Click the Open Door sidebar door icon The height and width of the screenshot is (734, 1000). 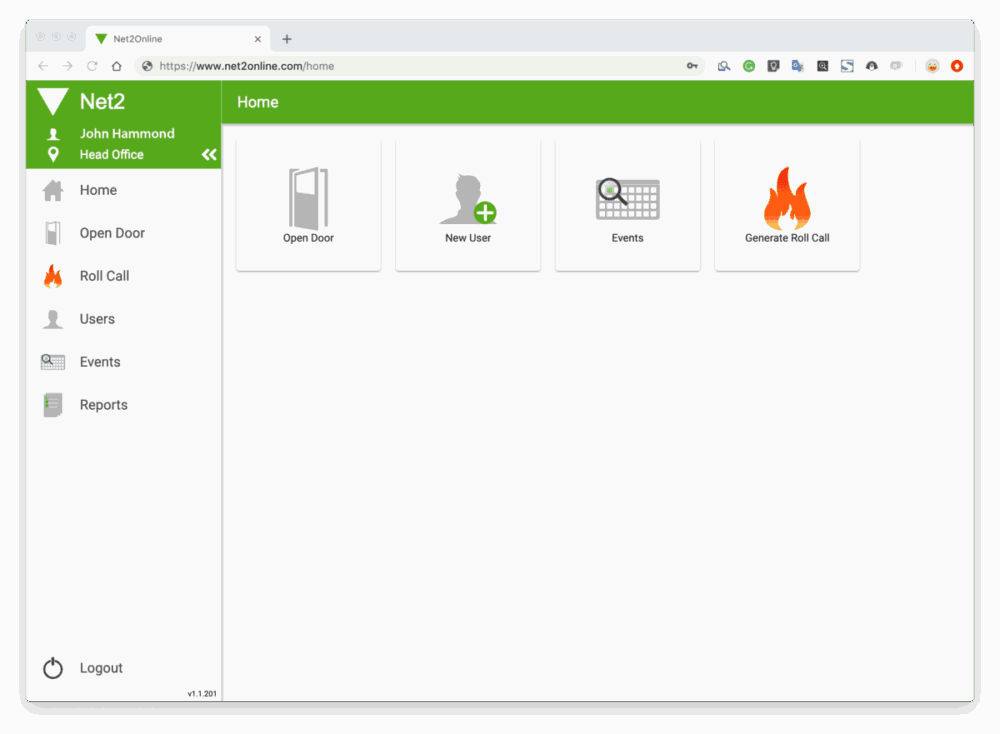(53, 233)
